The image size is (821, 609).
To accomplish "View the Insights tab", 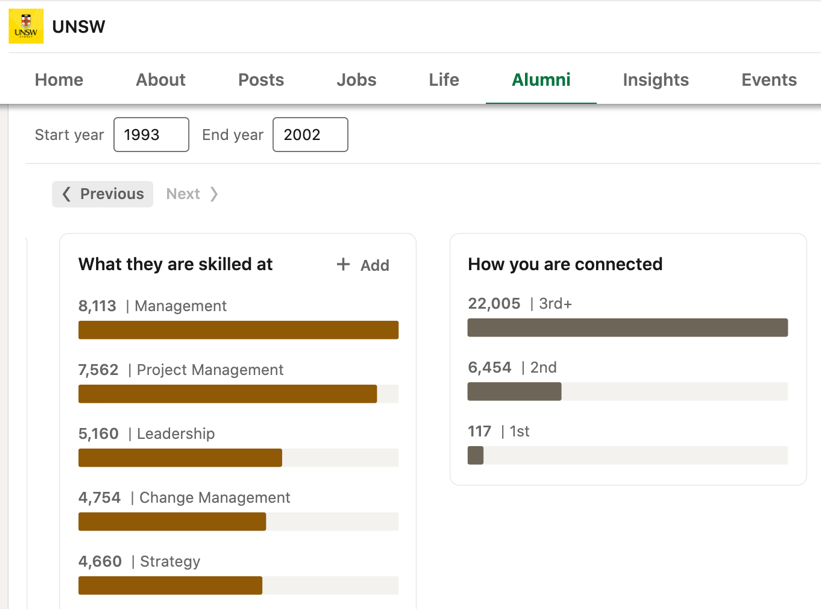I will pyautogui.click(x=656, y=80).
